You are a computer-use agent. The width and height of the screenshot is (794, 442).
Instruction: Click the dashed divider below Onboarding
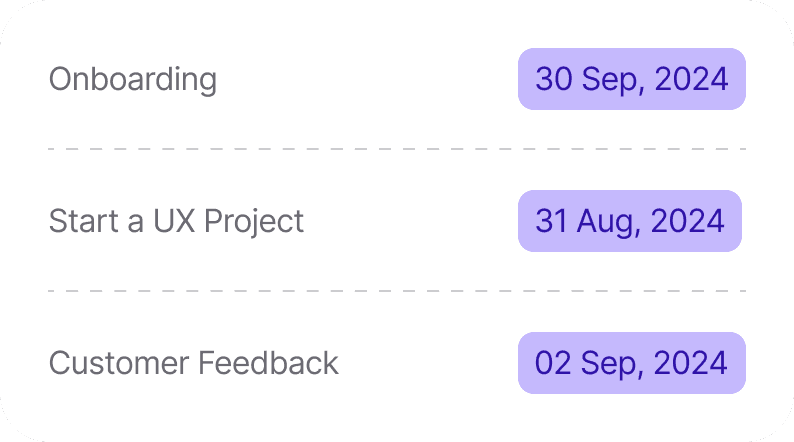[x=397, y=149]
